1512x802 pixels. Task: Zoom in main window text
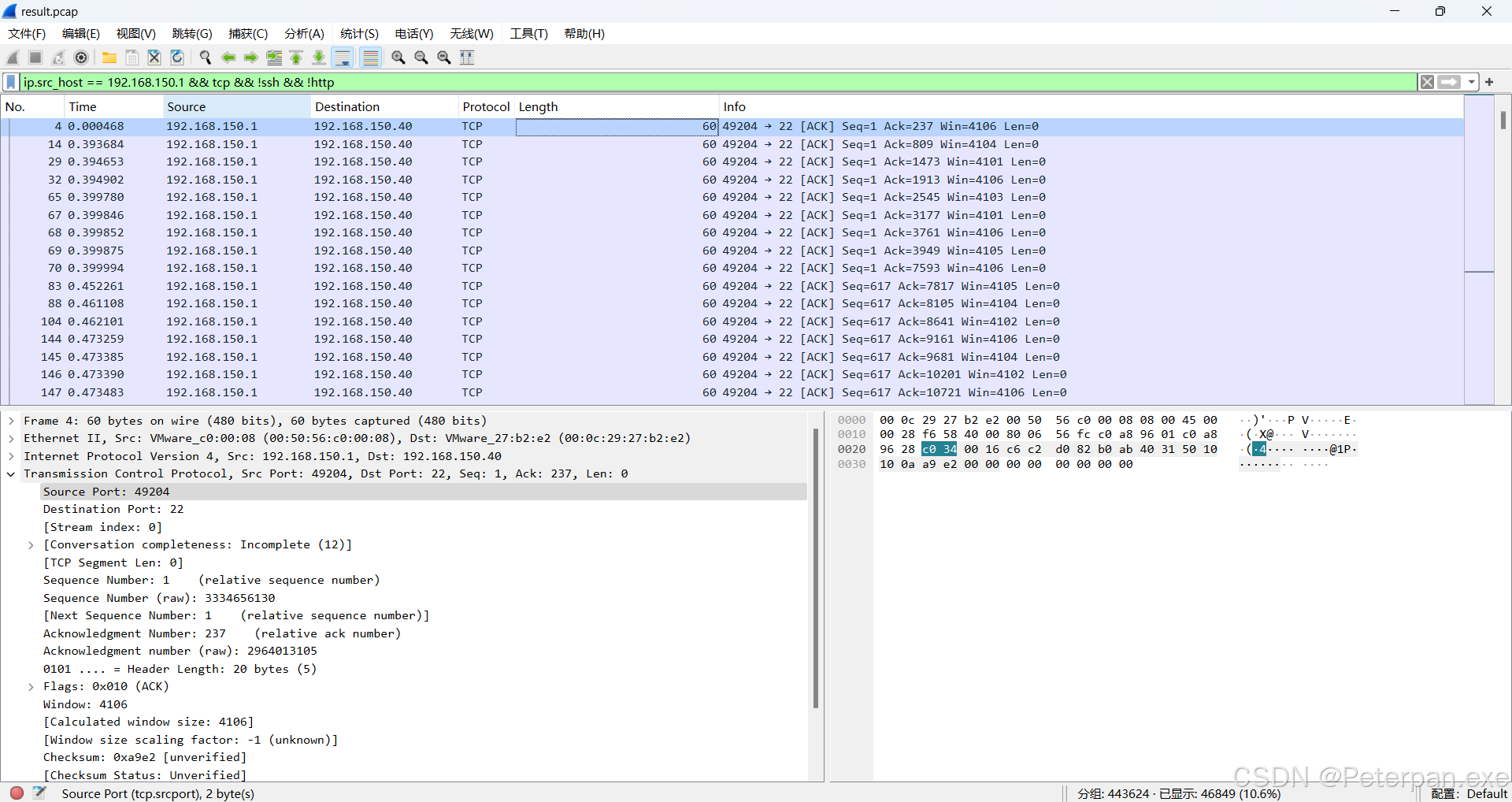pyautogui.click(x=398, y=58)
